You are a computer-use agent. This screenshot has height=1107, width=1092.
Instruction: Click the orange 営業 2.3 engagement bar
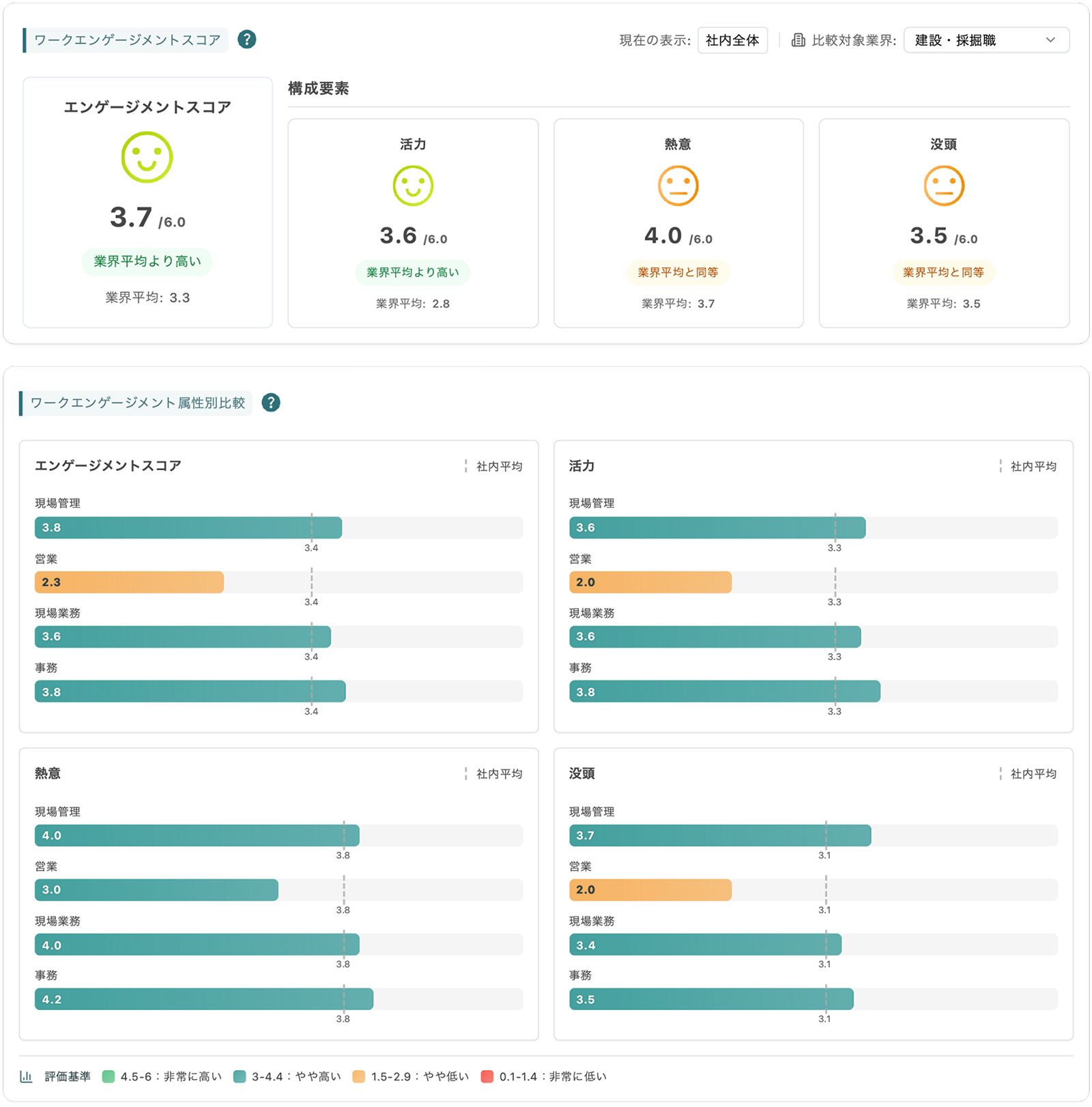point(130,582)
